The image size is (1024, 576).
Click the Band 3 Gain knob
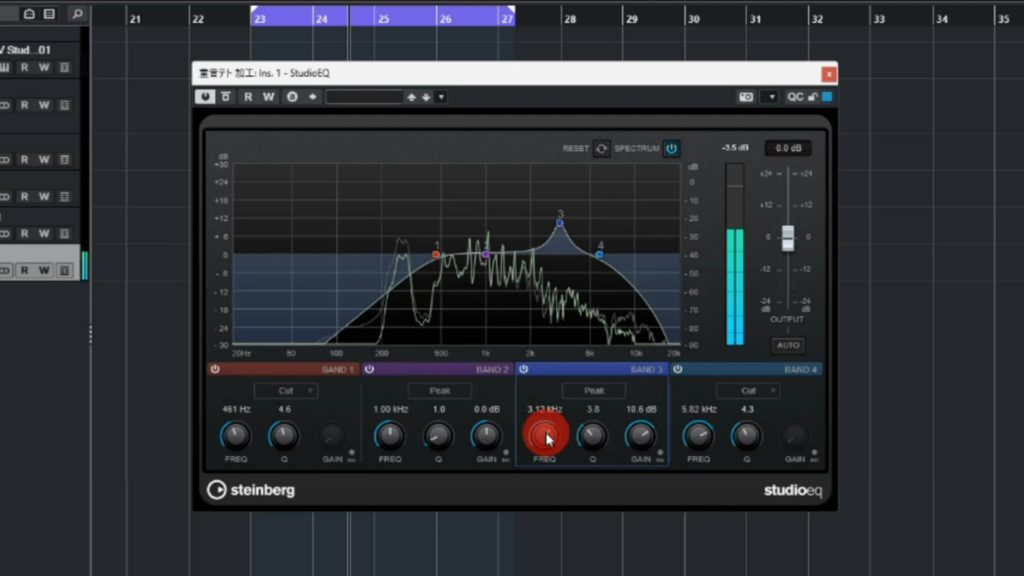[639, 435]
